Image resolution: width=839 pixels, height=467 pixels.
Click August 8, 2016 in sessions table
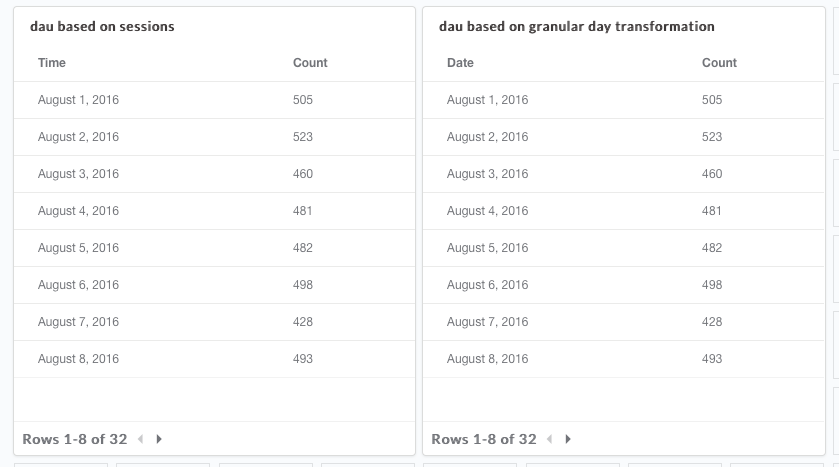coord(78,359)
